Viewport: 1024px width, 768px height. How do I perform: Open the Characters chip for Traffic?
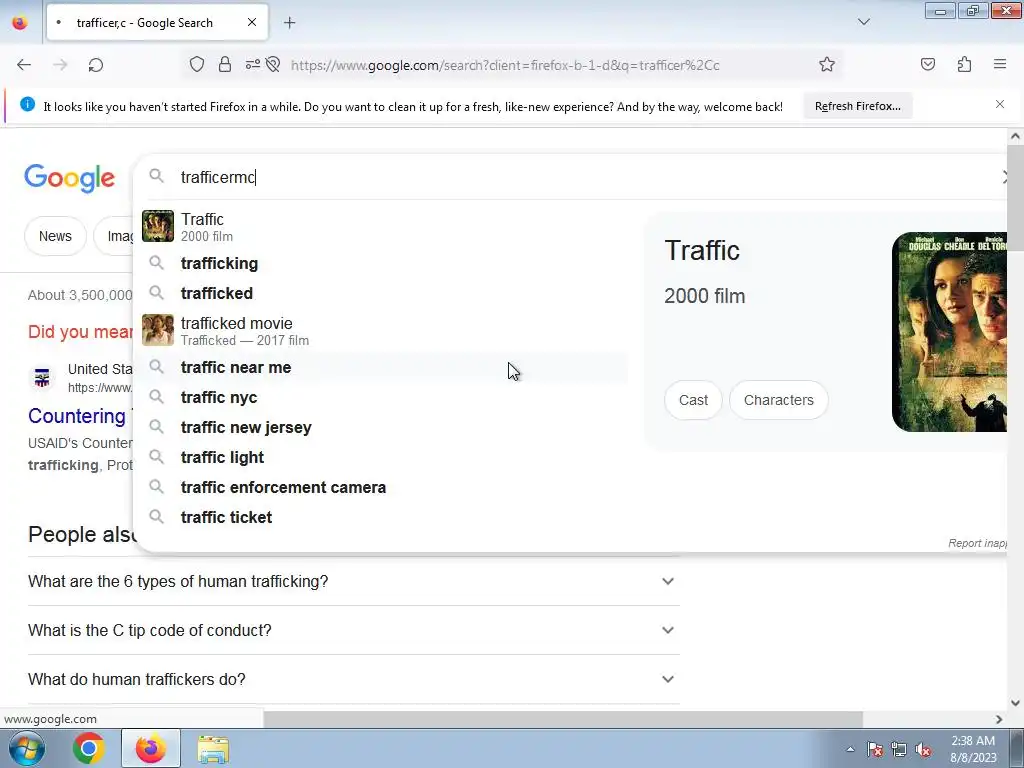coord(778,400)
